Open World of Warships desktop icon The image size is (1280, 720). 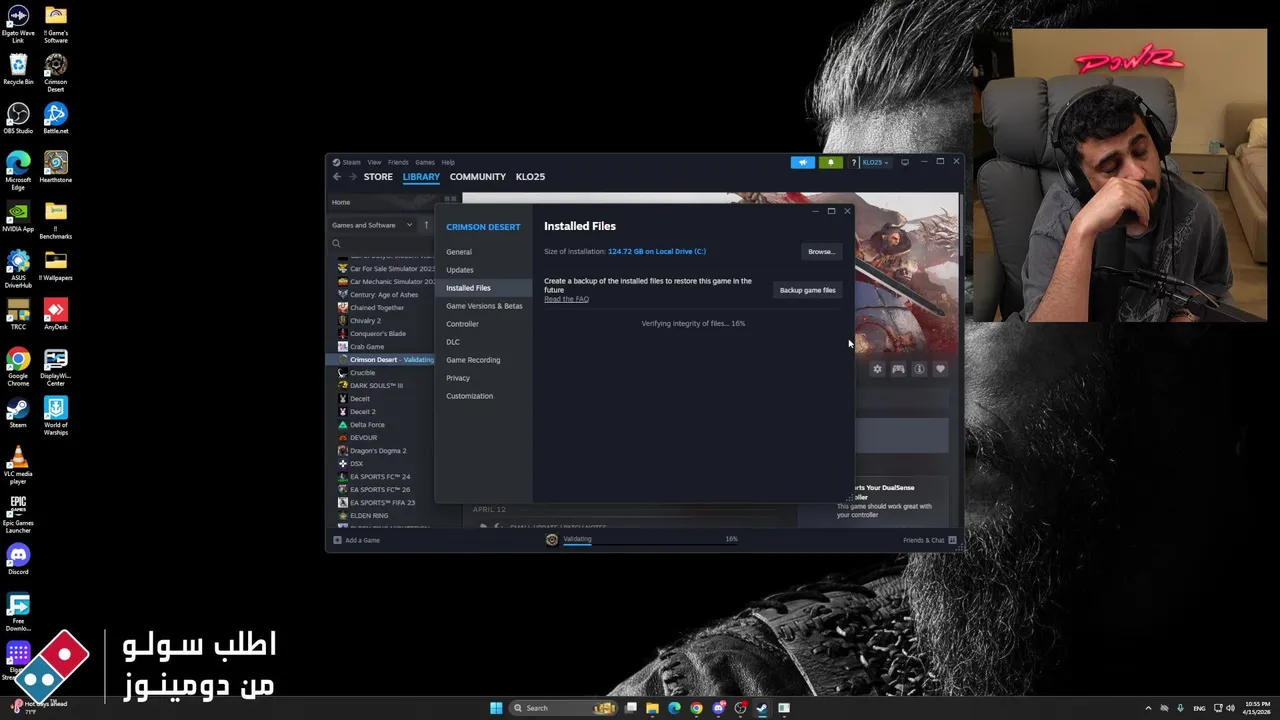(x=56, y=415)
